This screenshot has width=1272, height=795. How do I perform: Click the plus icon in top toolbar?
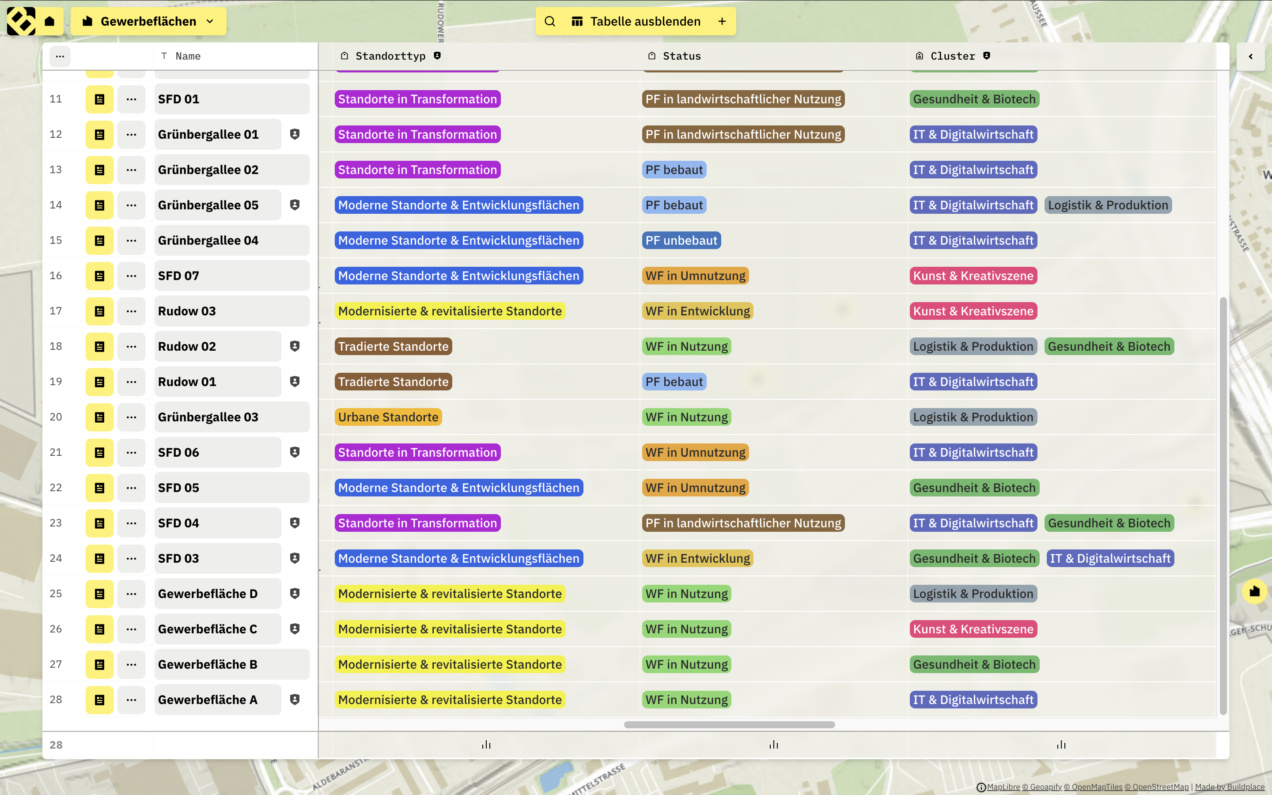[722, 21]
